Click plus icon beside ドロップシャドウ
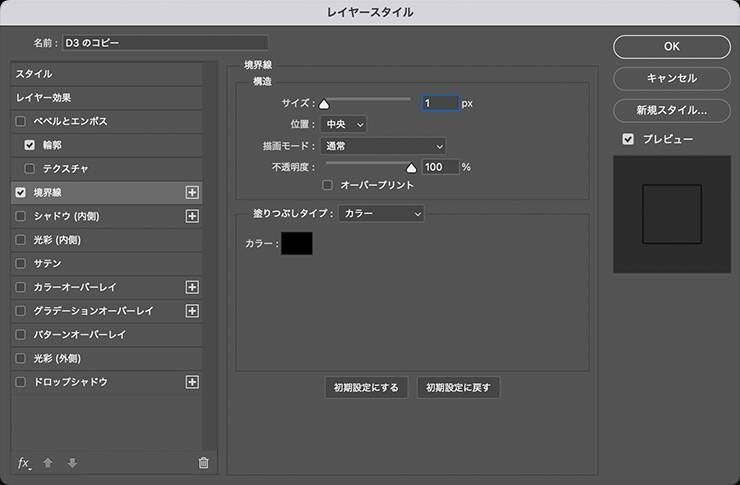Image resolution: width=740 pixels, height=485 pixels. pyautogui.click(x=193, y=382)
